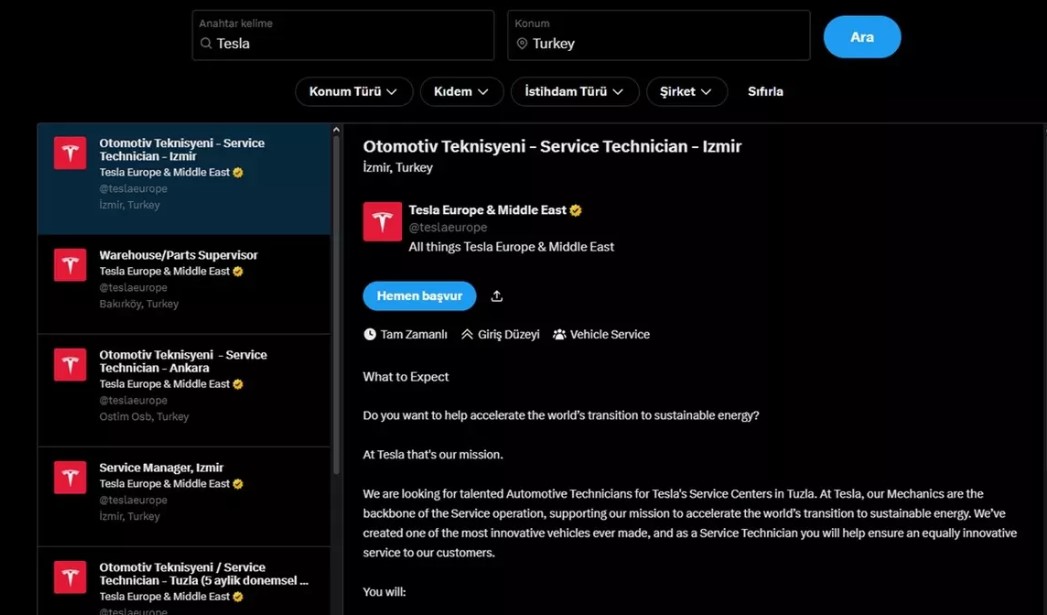Click the verified badge on the Ankara technician listing
The width and height of the screenshot is (1047, 615).
point(238,385)
